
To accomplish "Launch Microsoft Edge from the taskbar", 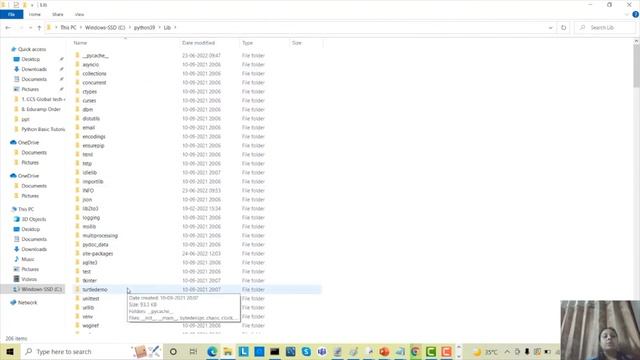I will [212, 351].
